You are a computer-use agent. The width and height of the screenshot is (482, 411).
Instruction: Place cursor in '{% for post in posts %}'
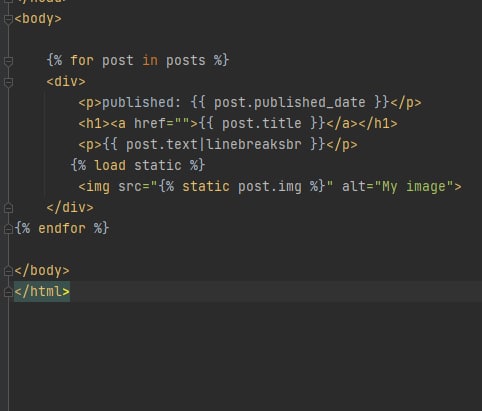point(138,61)
